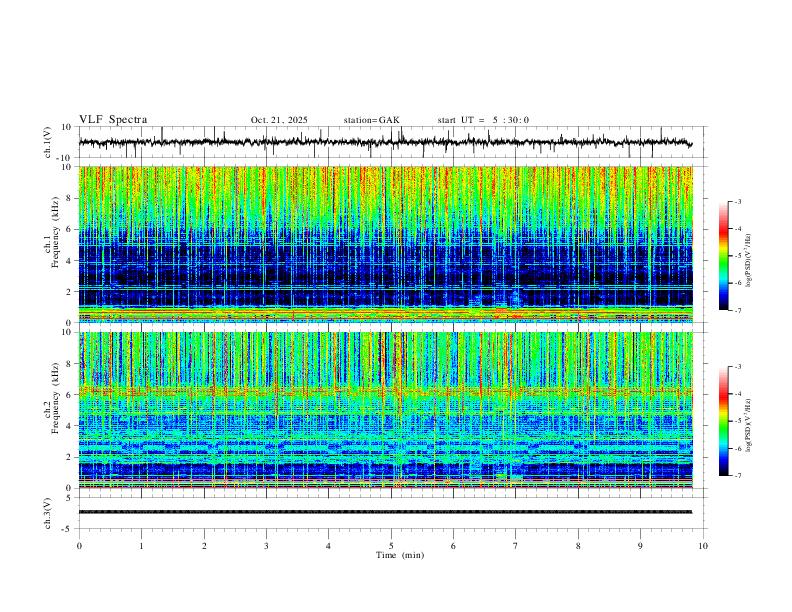Click the time axis tick label "9"
Screen dimensions: 792x612
640,546
